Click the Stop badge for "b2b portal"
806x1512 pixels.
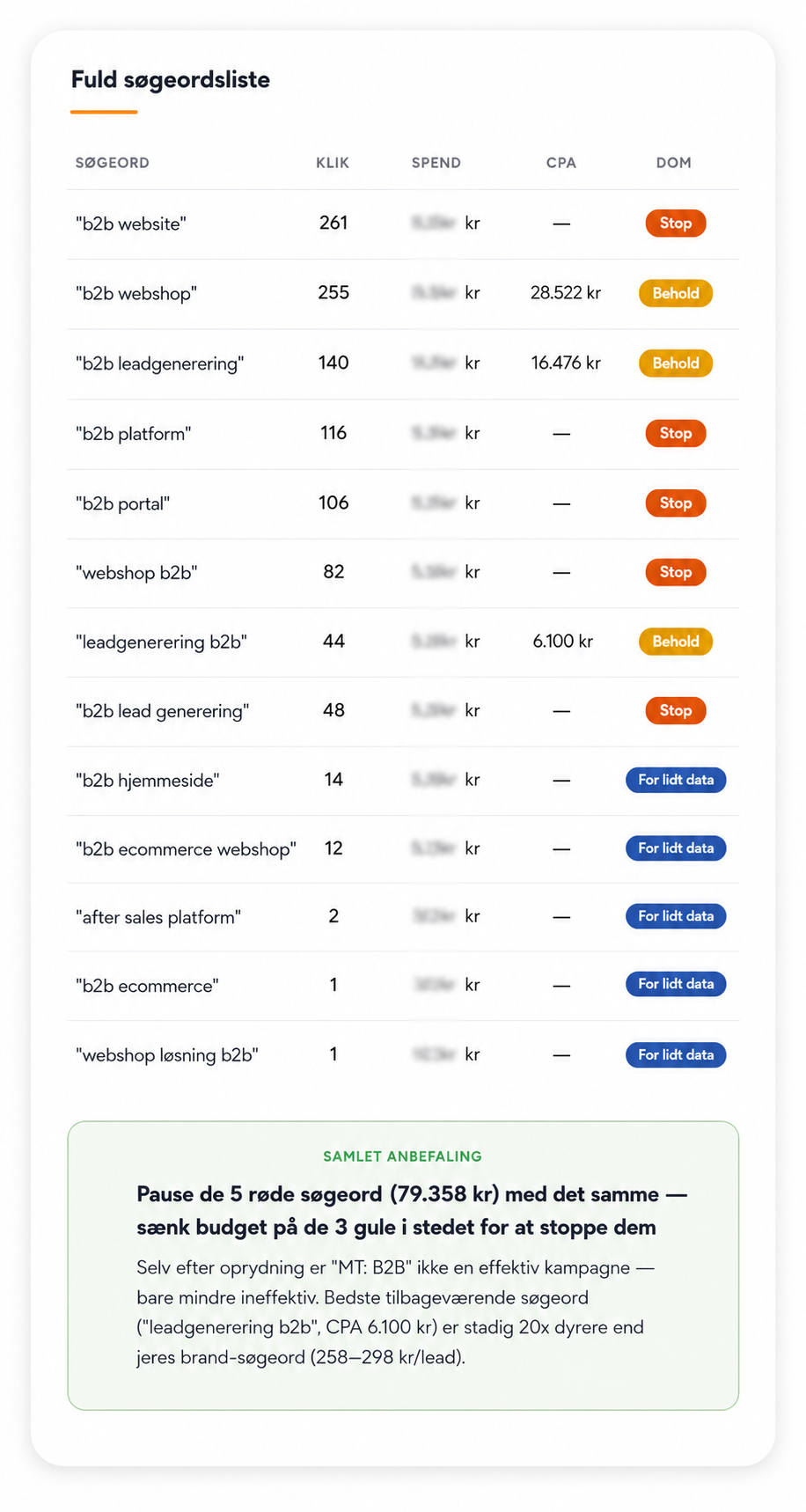pyautogui.click(x=675, y=503)
